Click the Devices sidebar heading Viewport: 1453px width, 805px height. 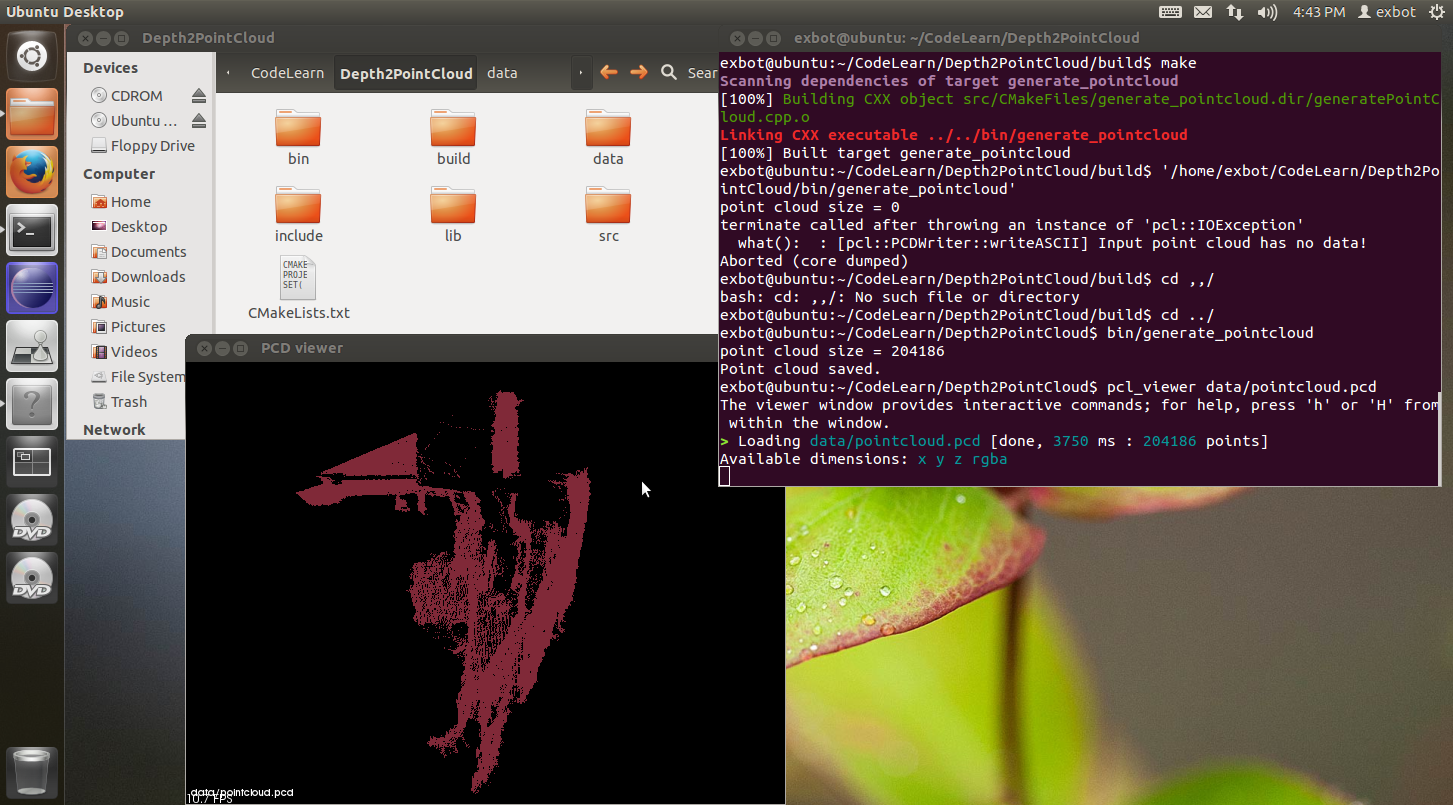pyautogui.click(x=110, y=68)
